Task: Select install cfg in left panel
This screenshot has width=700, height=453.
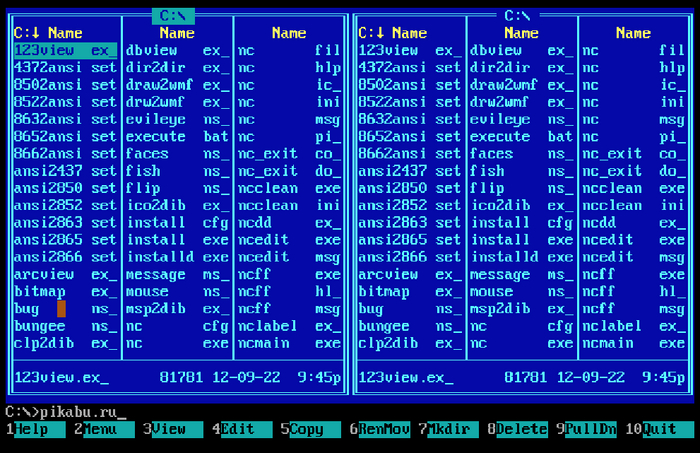Action: pos(177,223)
